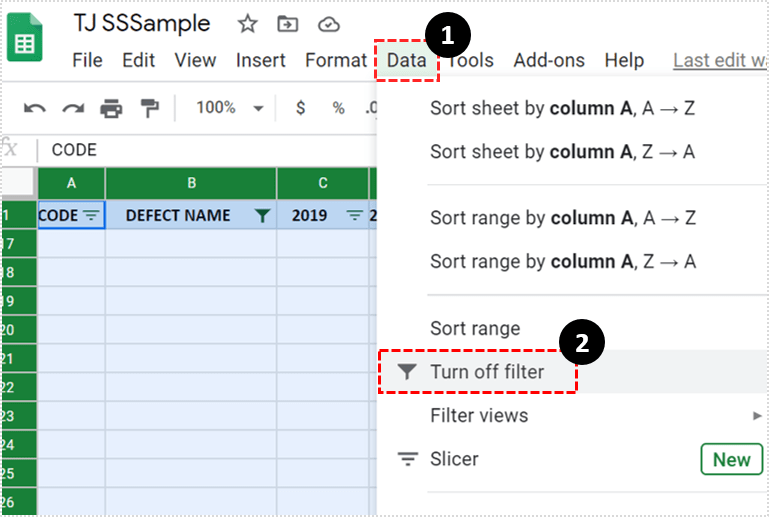Redo the last action

[x=73, y=108]
